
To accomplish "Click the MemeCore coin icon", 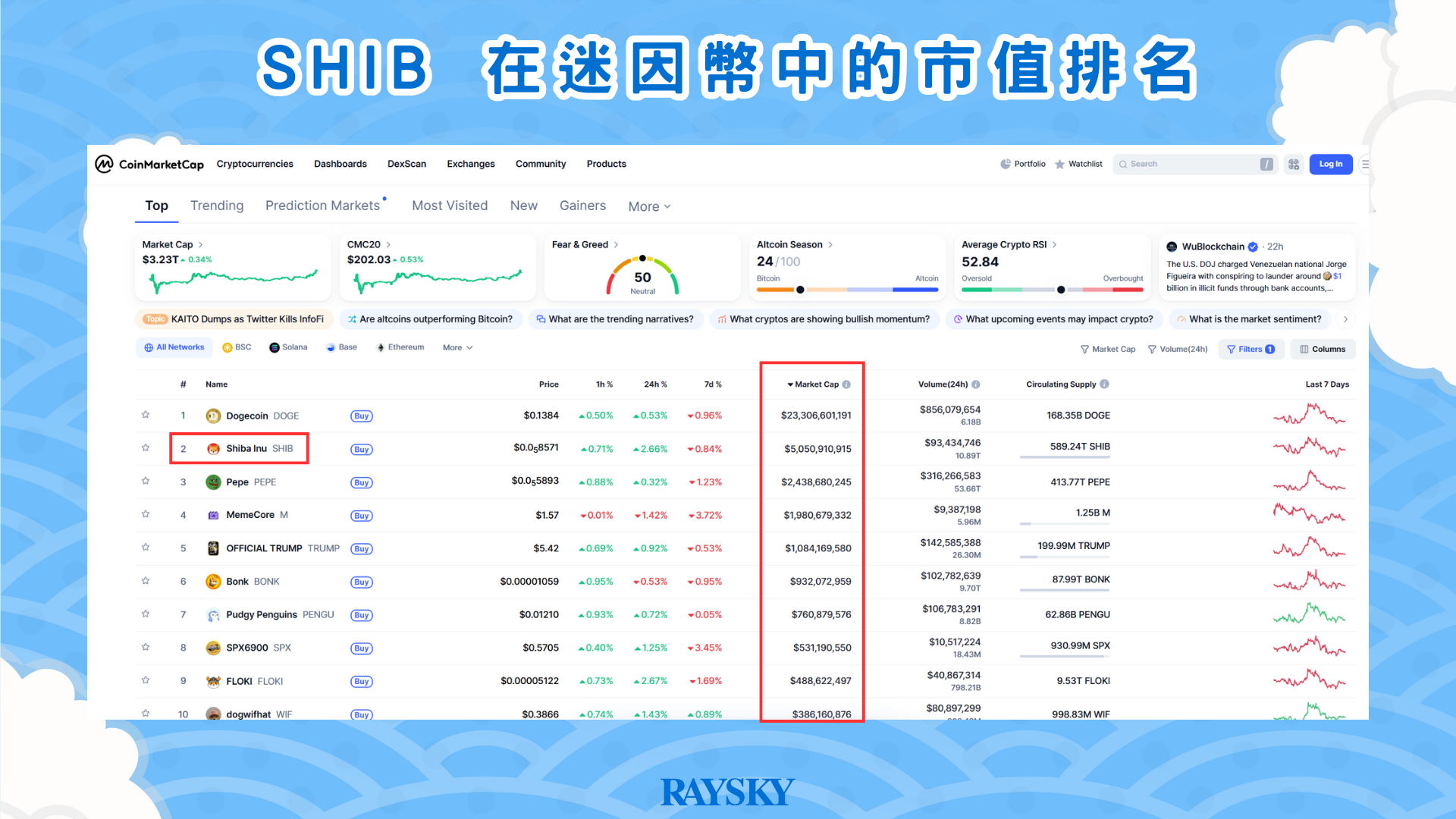I will [x=213, y=515].
